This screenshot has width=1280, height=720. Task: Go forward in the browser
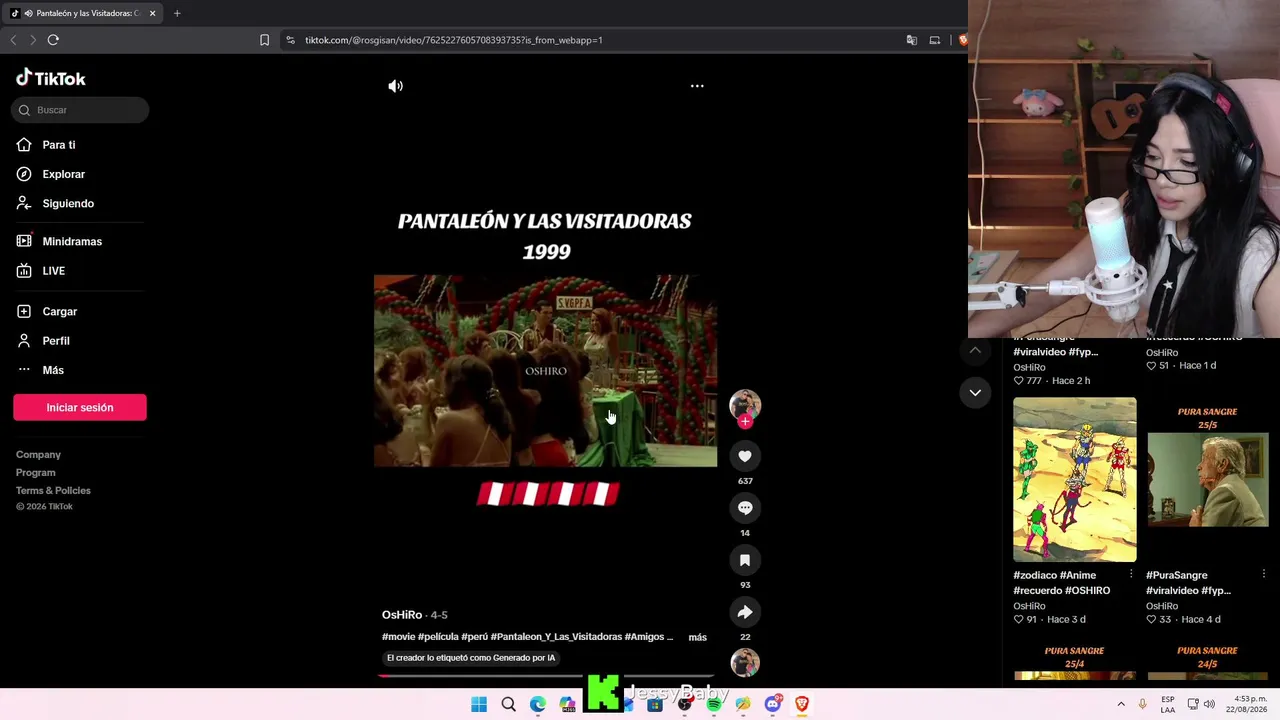pos(33,40)
